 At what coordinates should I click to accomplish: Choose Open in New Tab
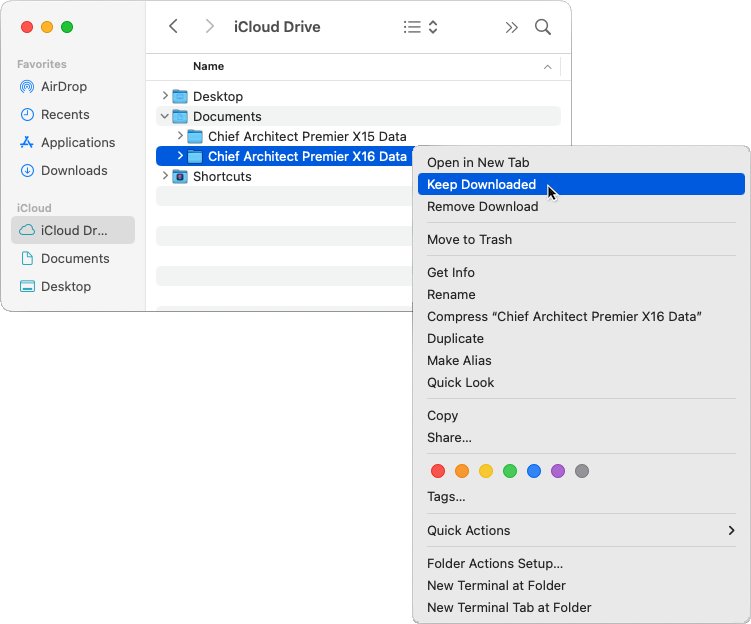(581, 162)
